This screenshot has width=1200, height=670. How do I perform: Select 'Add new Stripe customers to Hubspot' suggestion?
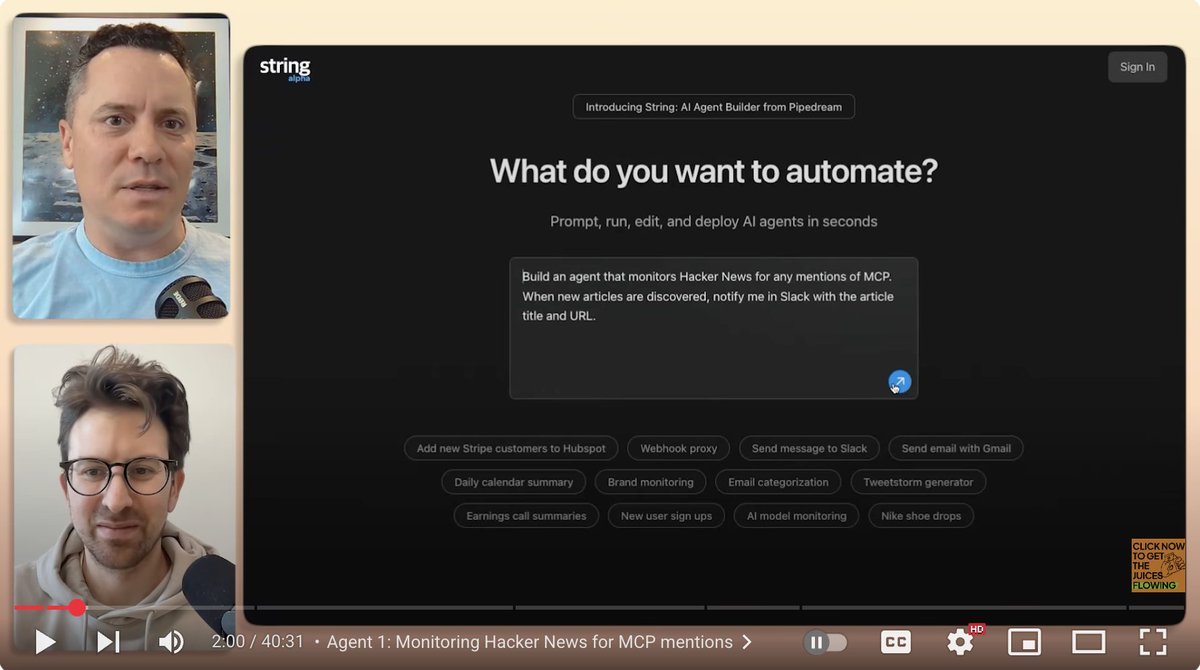[x=511, y=448]
